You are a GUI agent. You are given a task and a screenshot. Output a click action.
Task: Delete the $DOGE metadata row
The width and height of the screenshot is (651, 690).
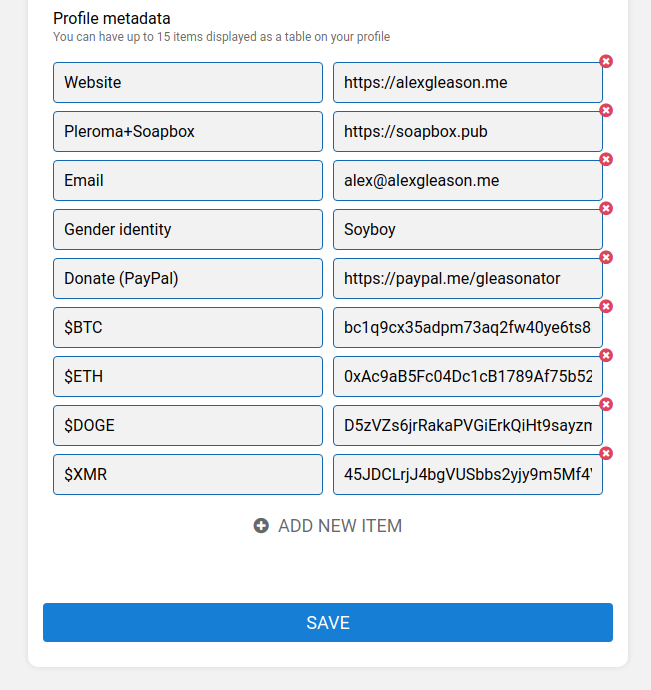606,405
